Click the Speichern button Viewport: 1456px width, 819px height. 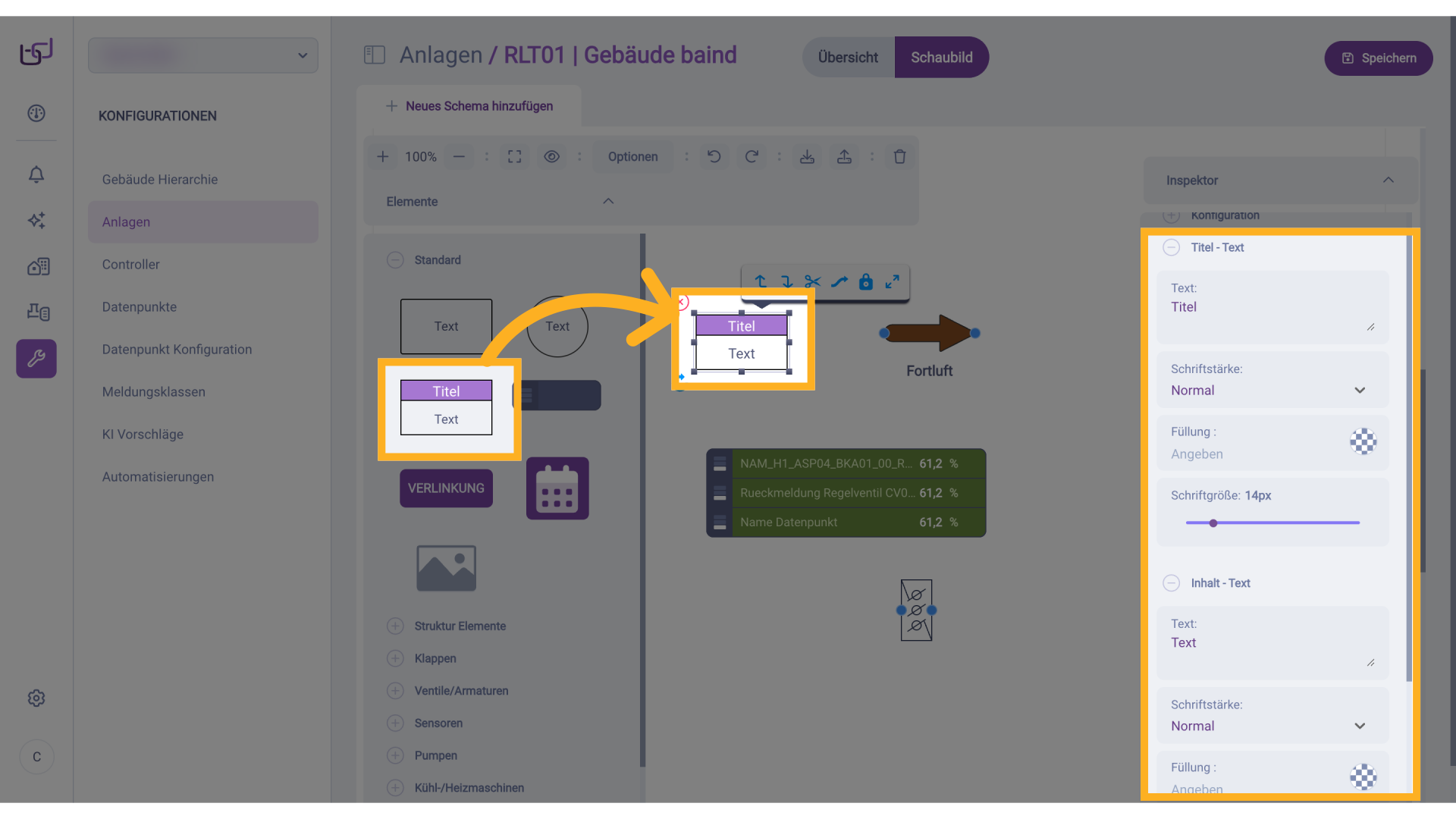(1378, 58)
